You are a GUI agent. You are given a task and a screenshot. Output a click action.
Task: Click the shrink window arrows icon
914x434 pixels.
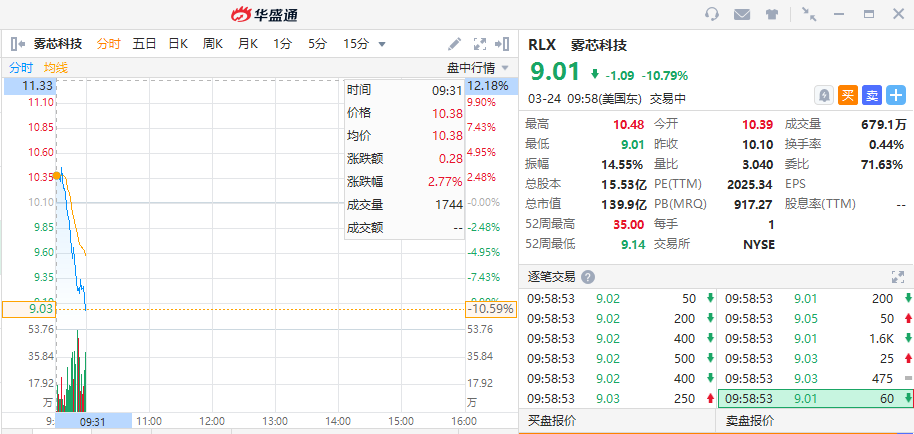tap(809, 14)
